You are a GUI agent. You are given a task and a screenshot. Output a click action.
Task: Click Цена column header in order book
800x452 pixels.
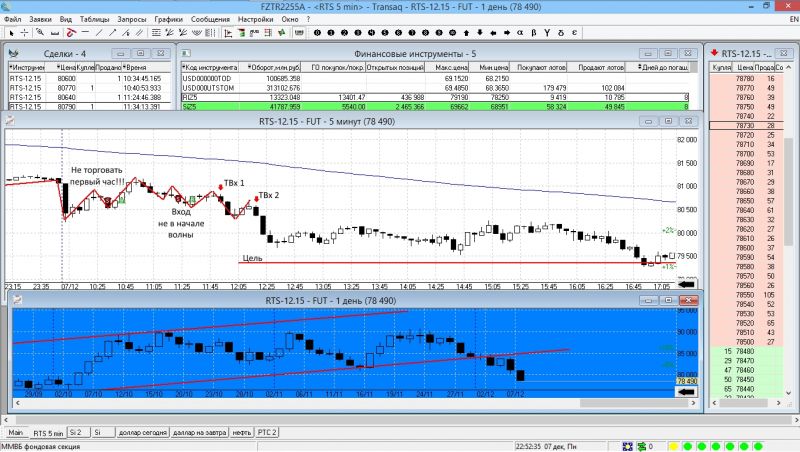click(744, 67)
